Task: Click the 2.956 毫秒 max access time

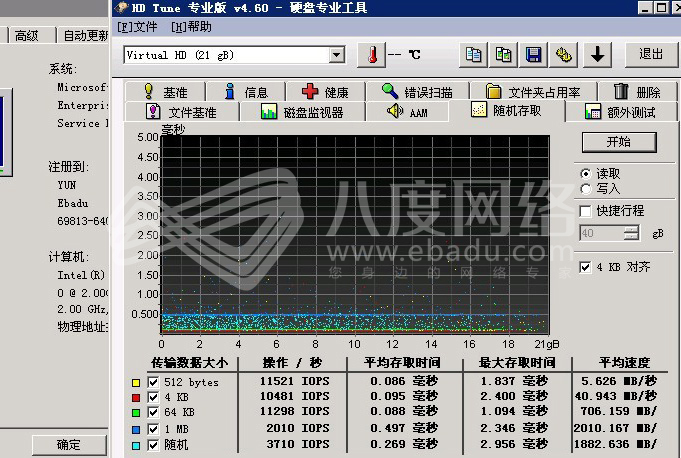Action: pyautogui.click(x=513, y=444)
